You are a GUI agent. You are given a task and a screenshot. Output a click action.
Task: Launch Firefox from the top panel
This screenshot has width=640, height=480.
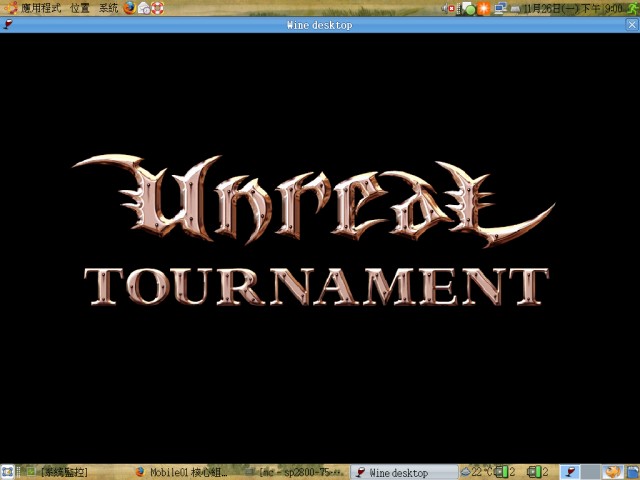click(x=130, y=8)
